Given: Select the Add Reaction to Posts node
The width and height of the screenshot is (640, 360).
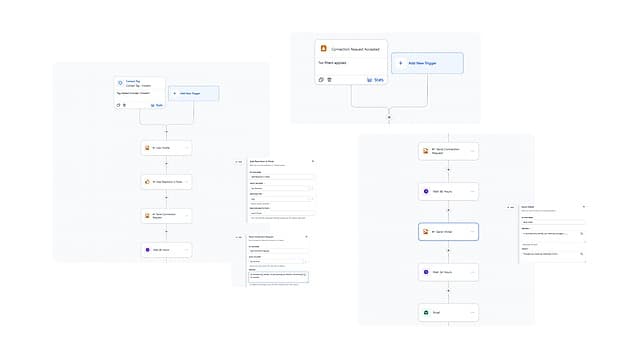Looking at the screenshot, I should click(x=167, y=182).
